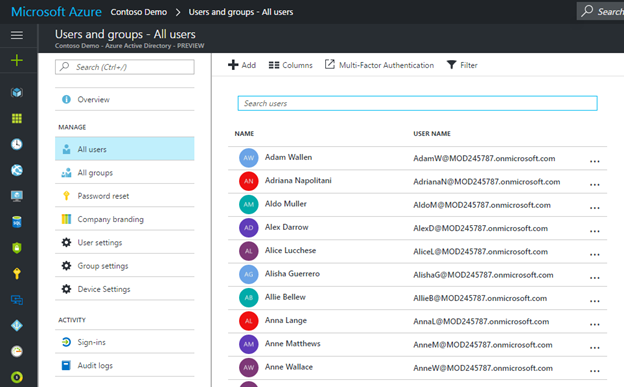Click the Search users field

[417, 103]
